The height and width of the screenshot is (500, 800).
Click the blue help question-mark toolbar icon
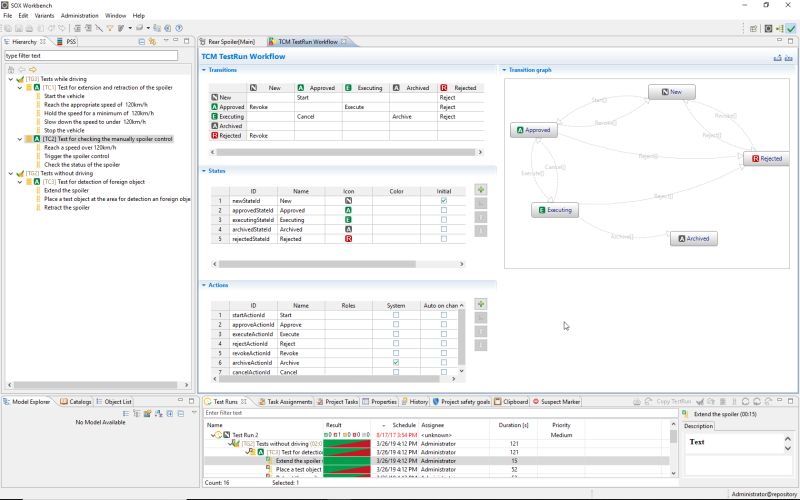[179, 29]
